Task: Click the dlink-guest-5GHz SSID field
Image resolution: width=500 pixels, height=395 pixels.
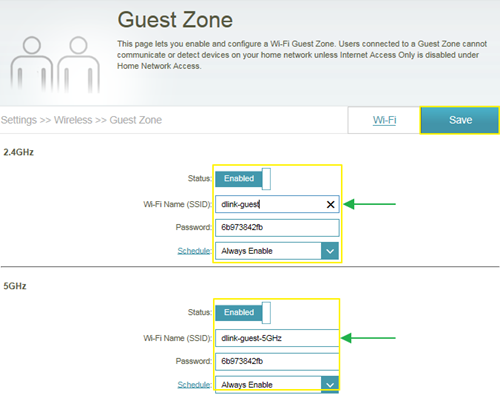Action: click(x=277, y=338)
